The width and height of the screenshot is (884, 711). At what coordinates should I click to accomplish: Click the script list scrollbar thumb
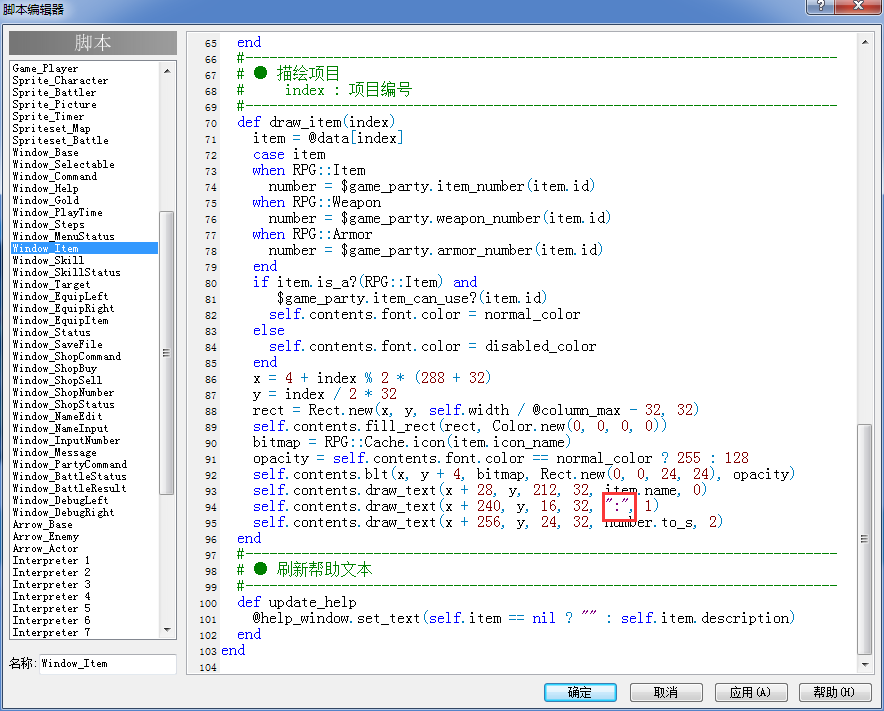[166, 352]
